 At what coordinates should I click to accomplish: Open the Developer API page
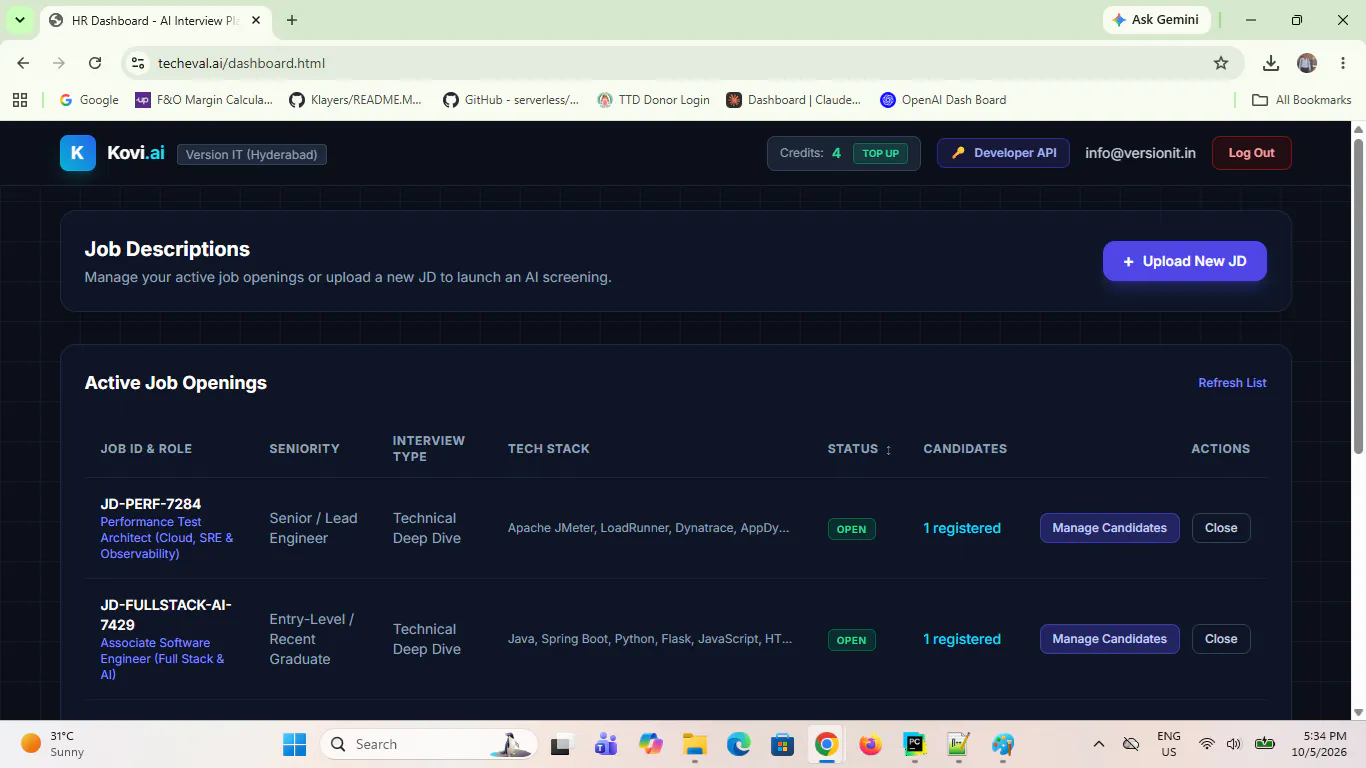coord(1003,153)
